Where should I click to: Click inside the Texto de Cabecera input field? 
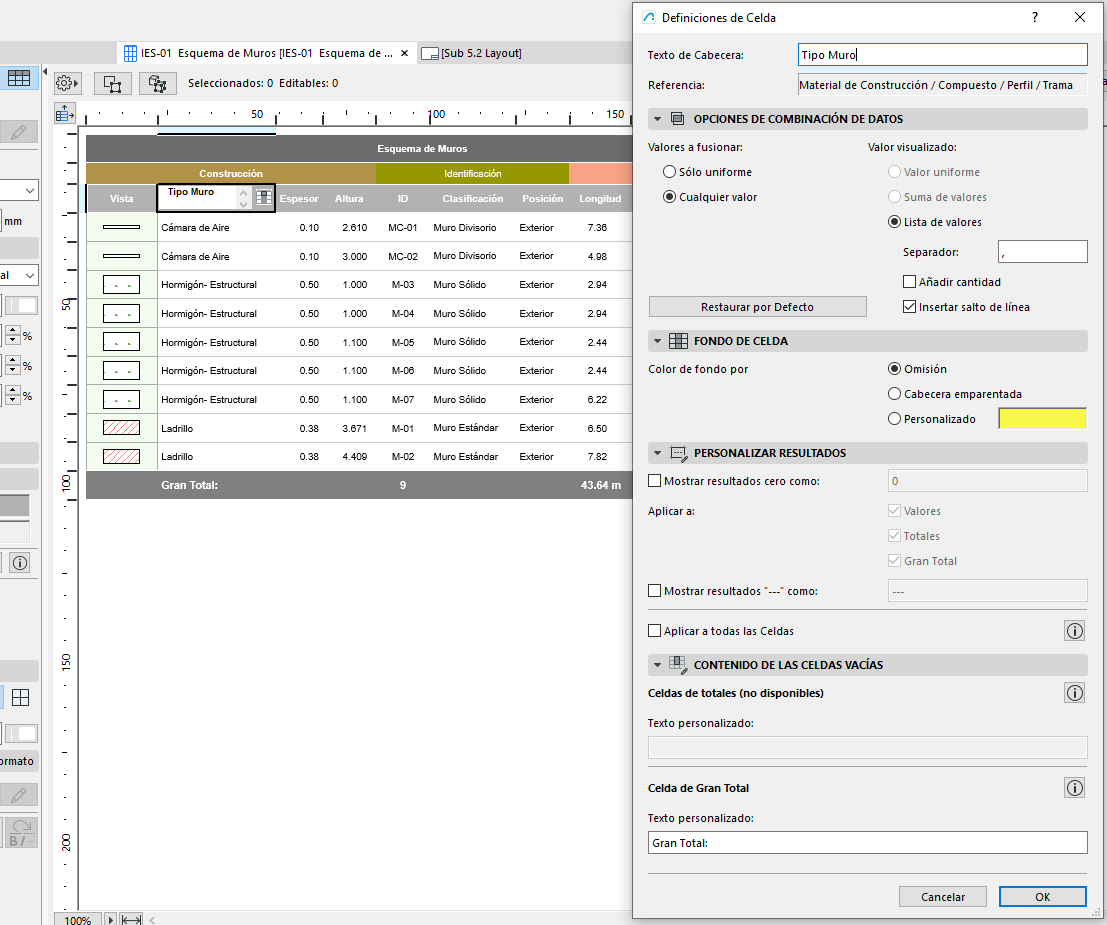[x=942, y=54]
